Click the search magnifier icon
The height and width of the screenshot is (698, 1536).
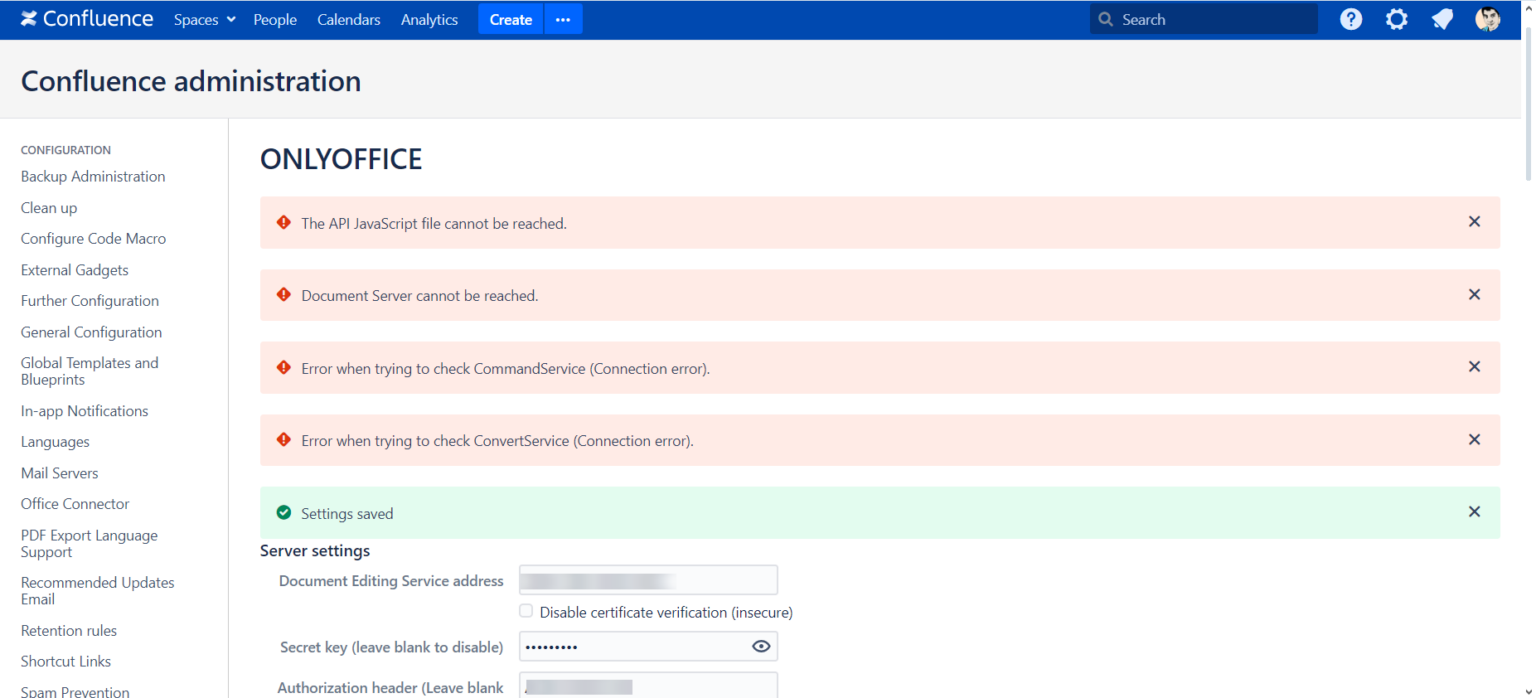(1105, 18)
